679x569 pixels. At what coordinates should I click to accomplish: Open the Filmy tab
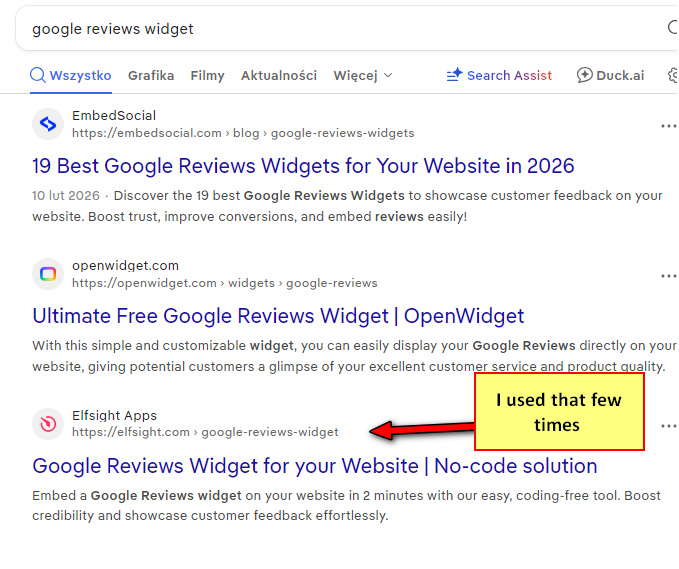pyautogui.click(x=207, y=76)
